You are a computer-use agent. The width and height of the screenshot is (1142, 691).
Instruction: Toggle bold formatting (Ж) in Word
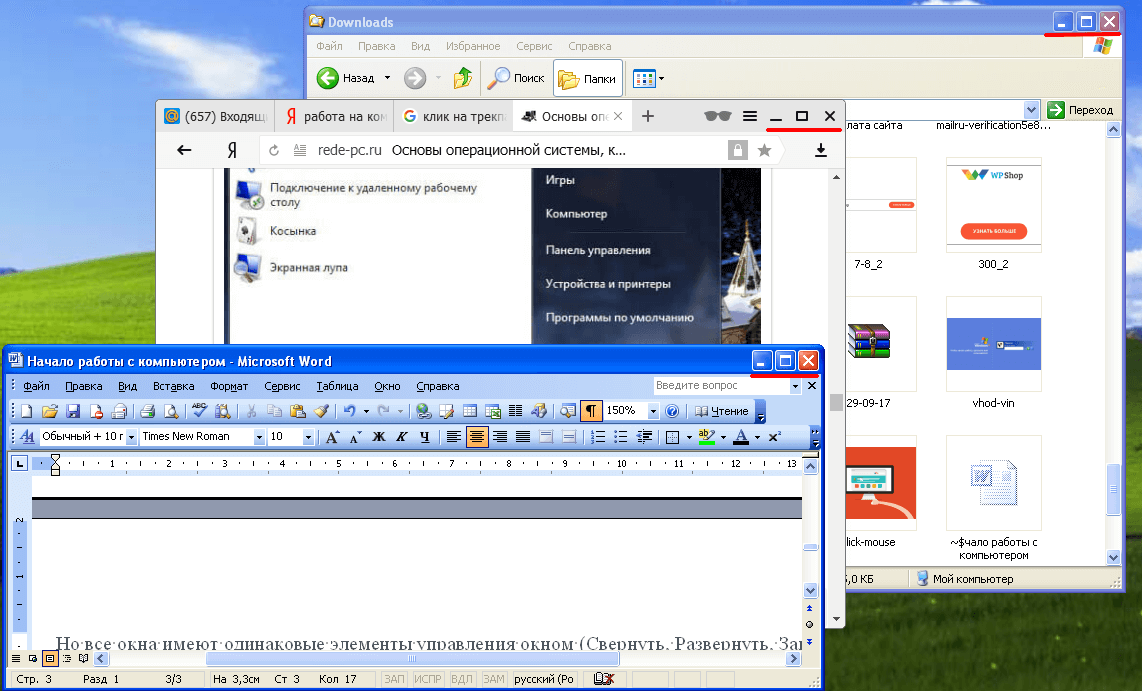point(379,437)
